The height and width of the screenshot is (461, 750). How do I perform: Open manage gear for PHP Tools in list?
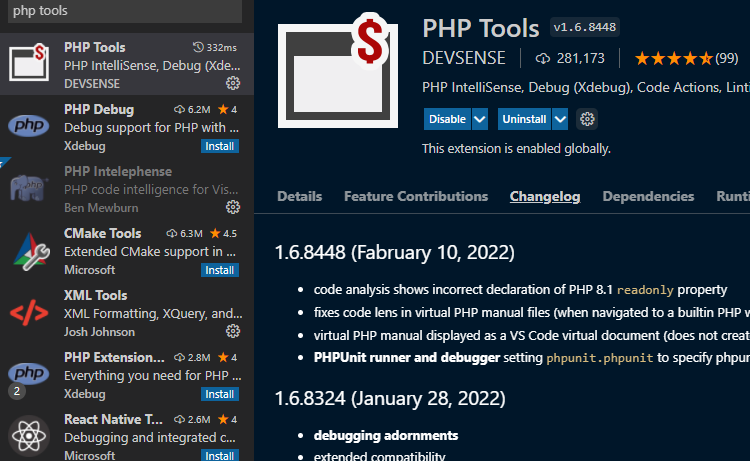click(x=232, y=83)
